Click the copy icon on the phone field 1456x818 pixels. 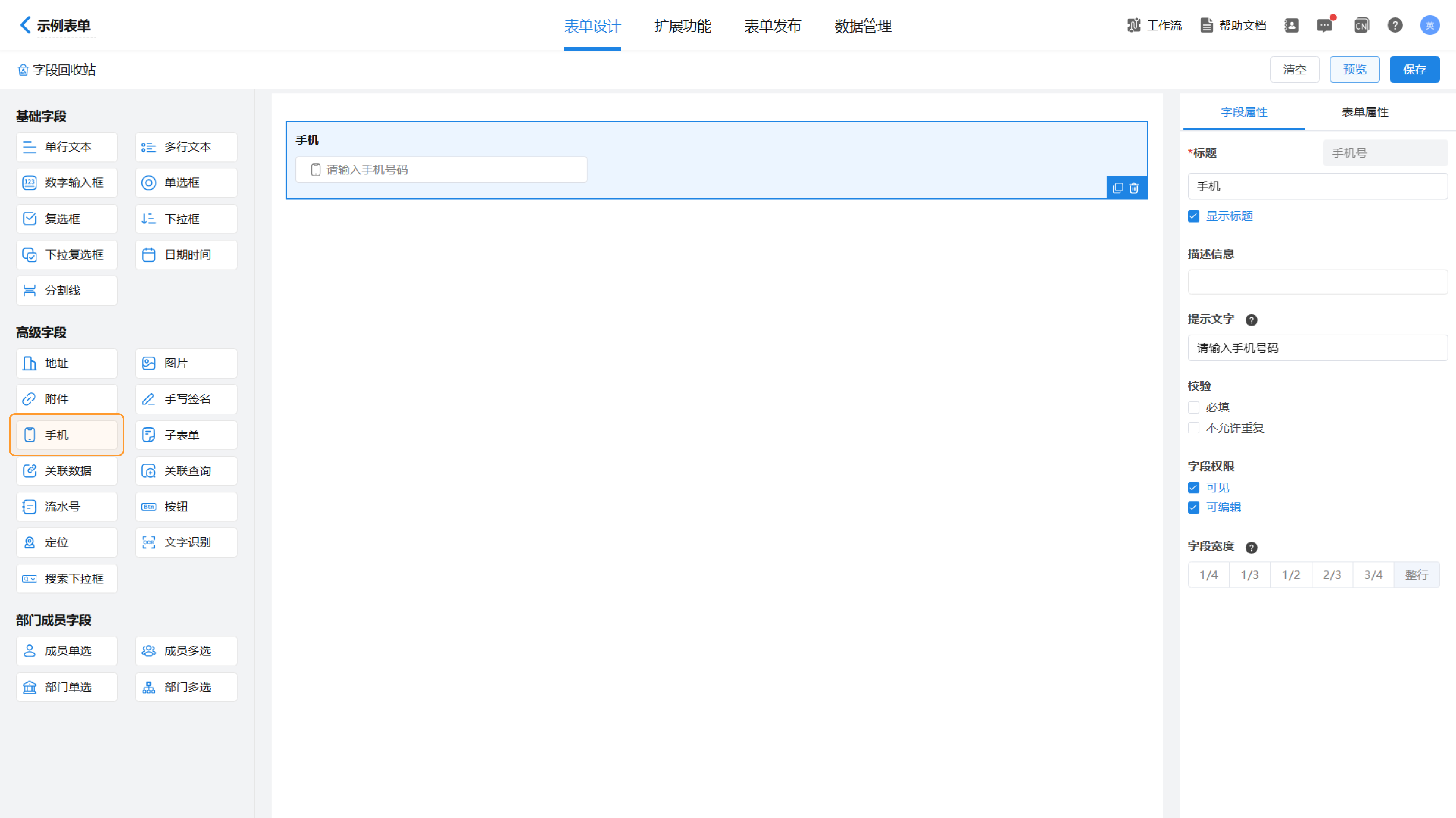tap(1117, 188)
